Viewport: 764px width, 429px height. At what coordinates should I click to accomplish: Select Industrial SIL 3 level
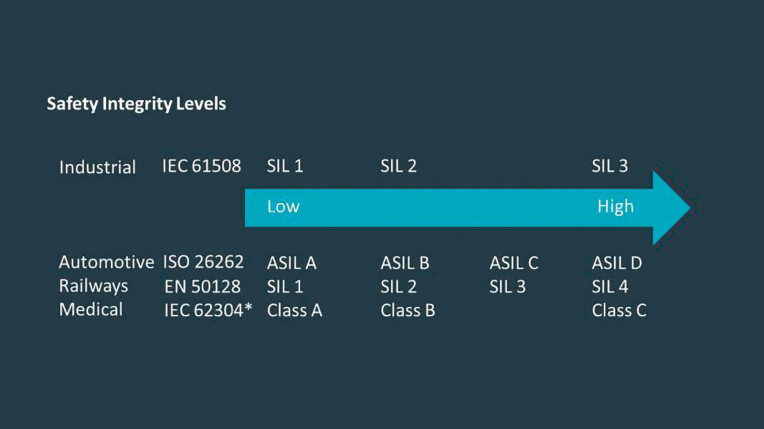pos(610,166)
